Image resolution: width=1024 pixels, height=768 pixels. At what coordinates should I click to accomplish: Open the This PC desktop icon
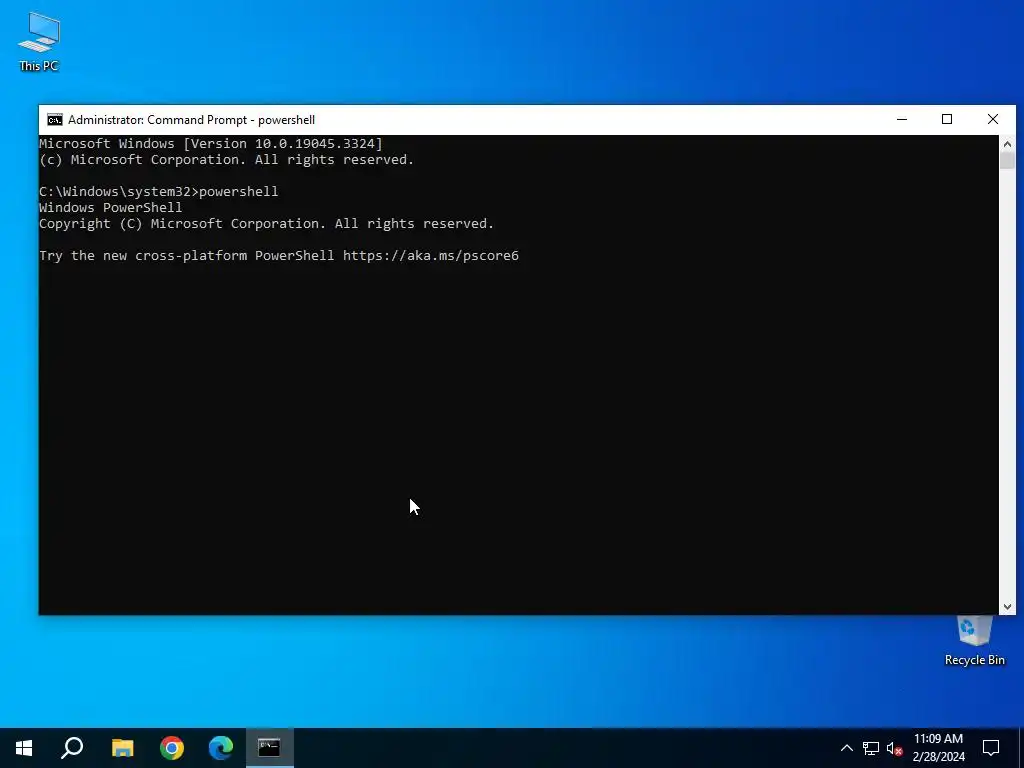(x=39, y=41)
